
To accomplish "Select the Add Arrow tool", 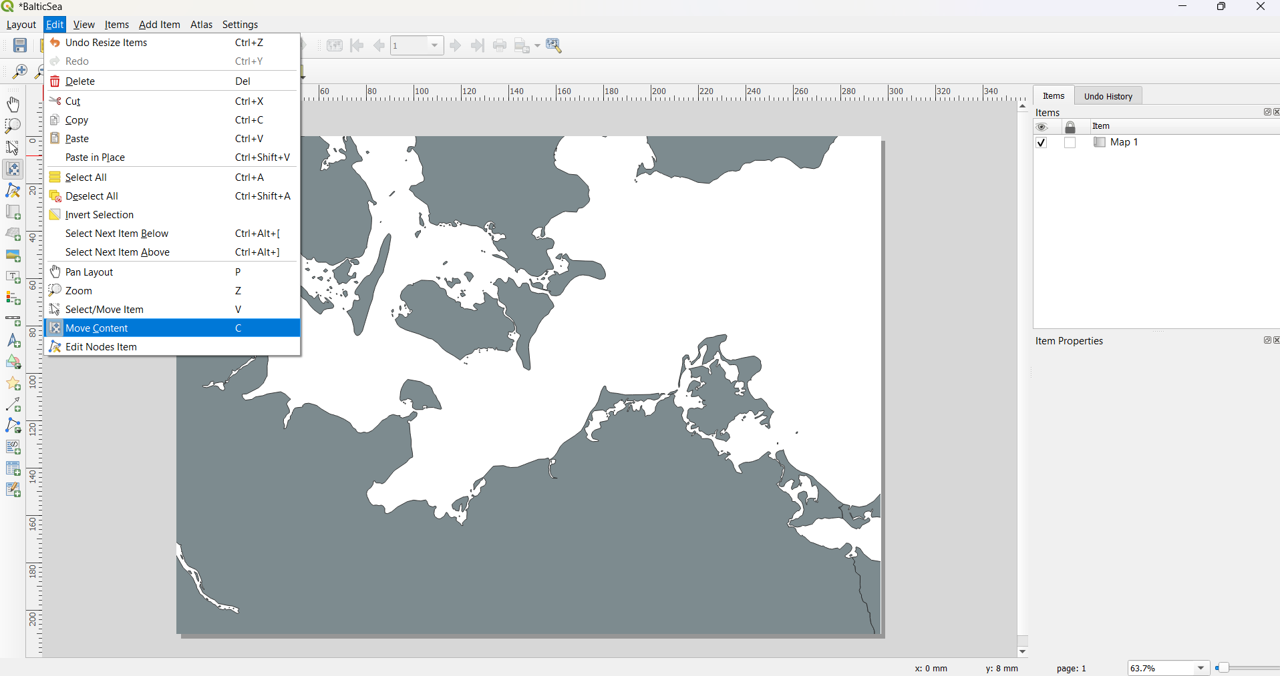I will tap(13, 405).
